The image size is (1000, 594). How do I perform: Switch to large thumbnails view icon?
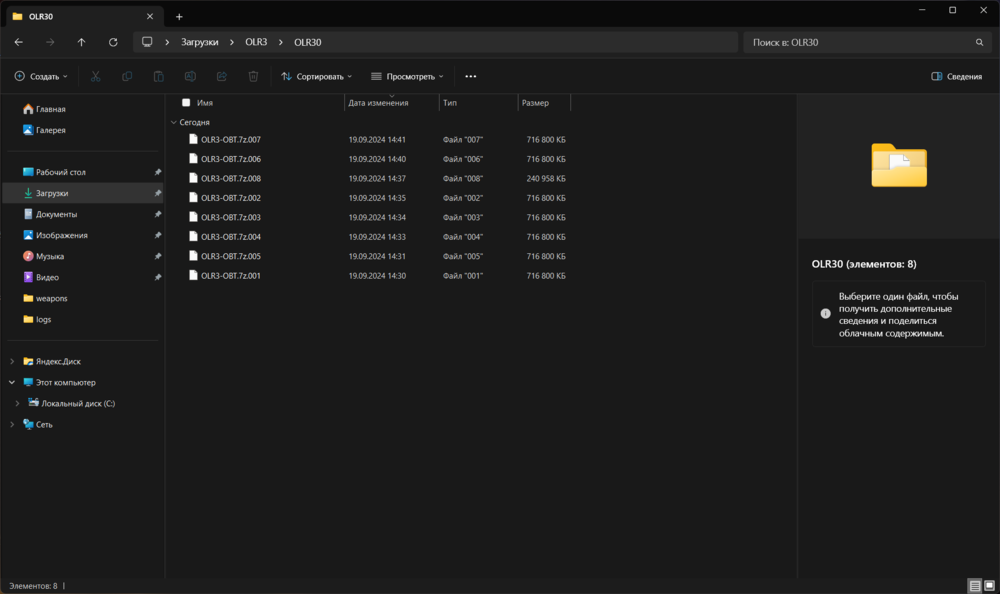989,585
